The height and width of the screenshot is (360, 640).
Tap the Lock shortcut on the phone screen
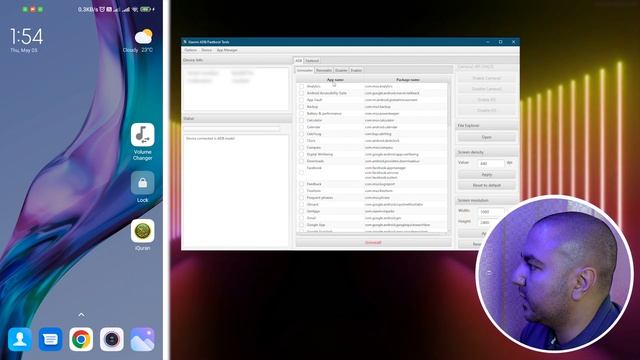(142, 182)
